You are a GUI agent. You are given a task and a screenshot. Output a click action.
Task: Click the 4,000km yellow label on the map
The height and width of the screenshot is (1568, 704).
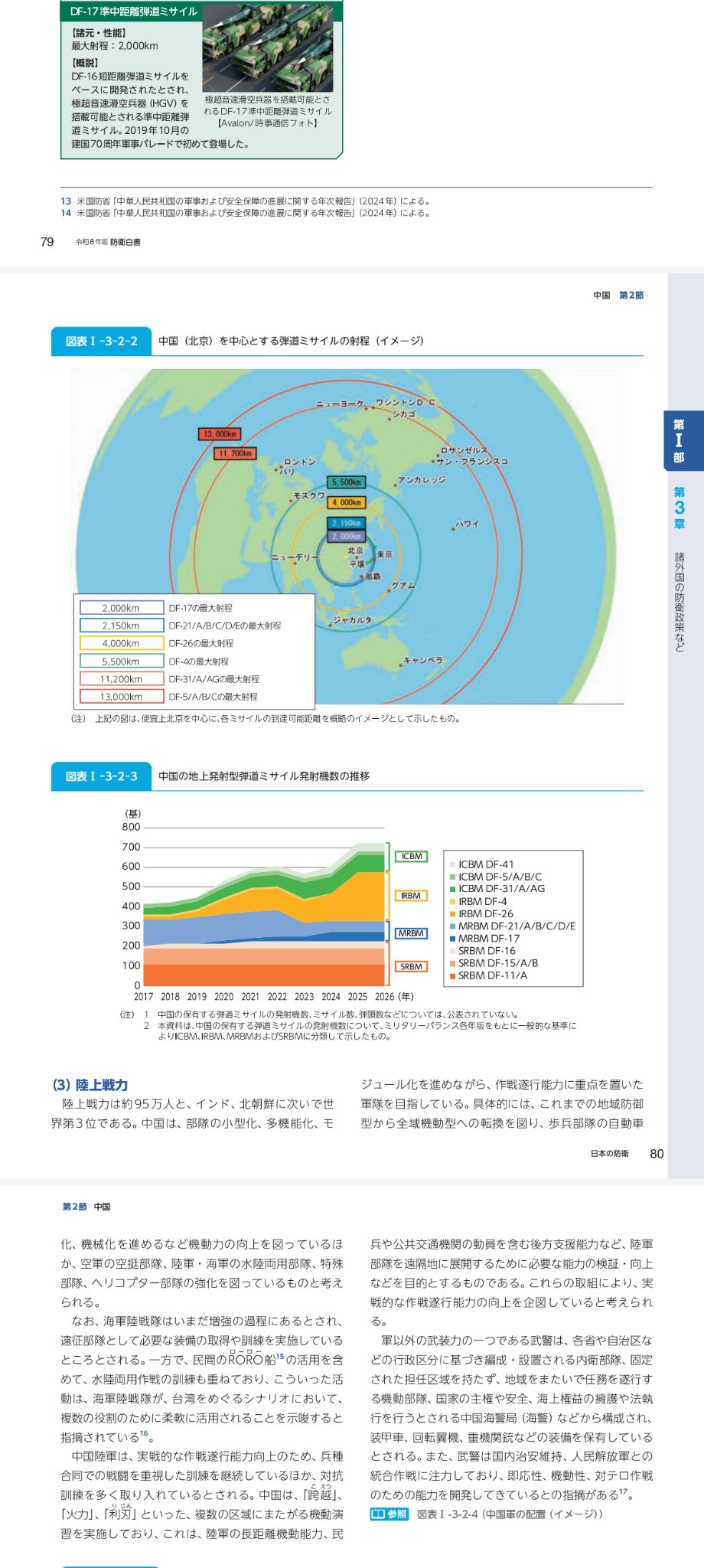click(346, 502)
